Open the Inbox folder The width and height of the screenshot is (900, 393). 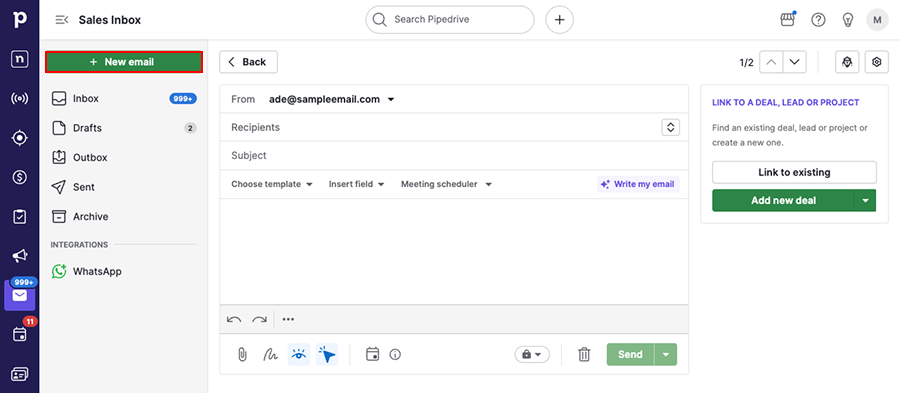(123, 99)
